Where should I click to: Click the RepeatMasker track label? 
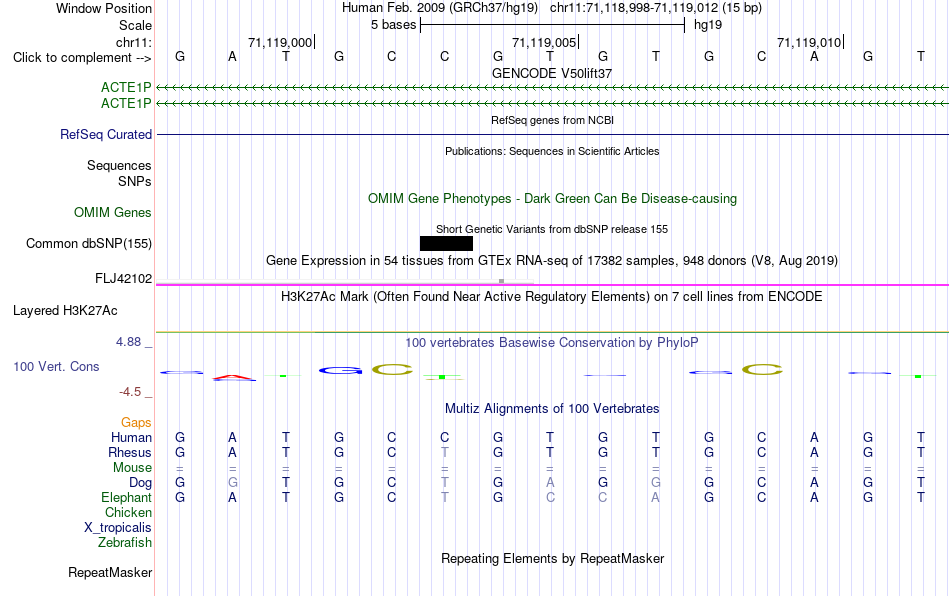point(110,572)
